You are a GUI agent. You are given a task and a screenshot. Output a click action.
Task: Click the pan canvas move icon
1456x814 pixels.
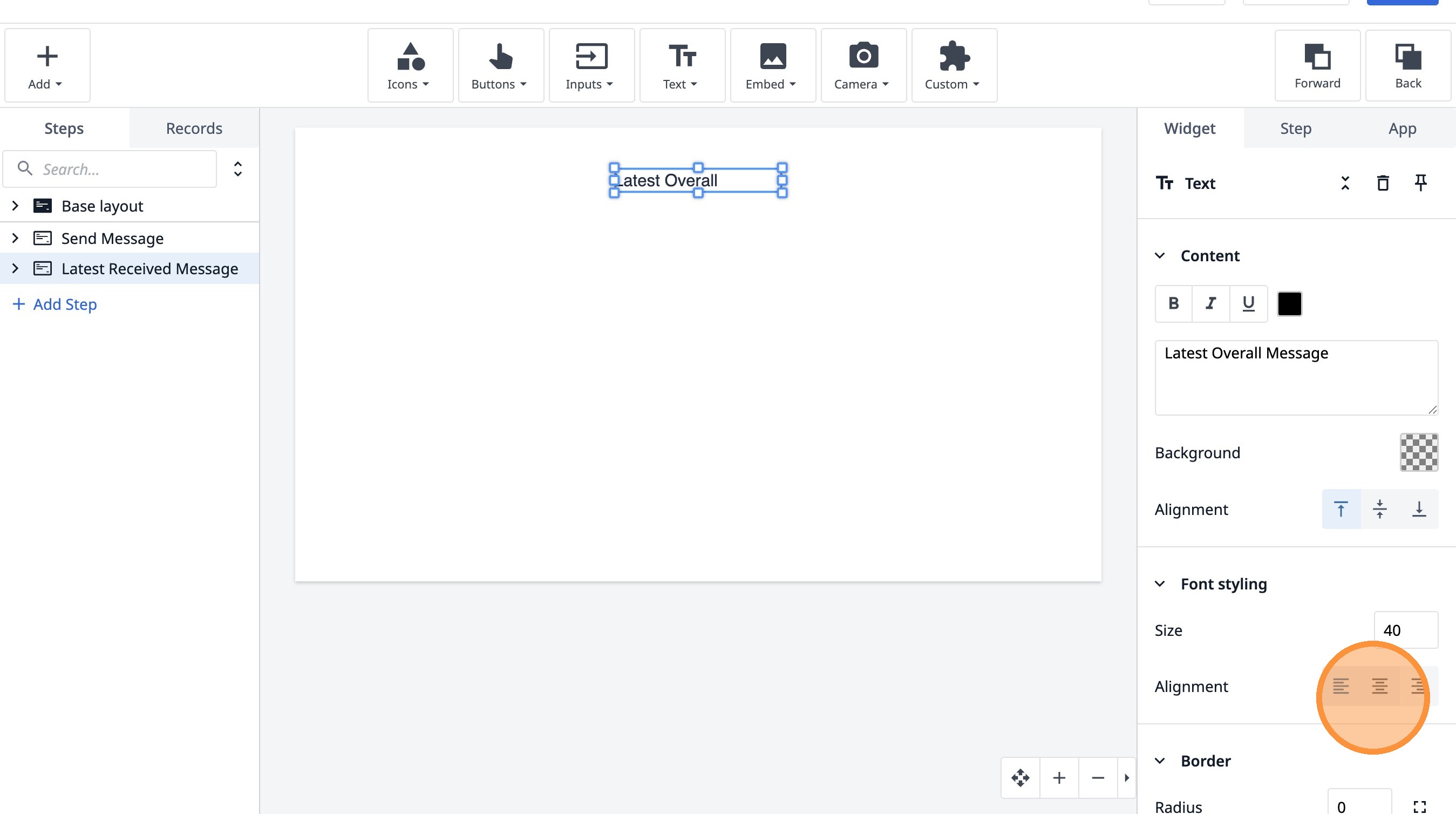click(x=1020, y=778)
